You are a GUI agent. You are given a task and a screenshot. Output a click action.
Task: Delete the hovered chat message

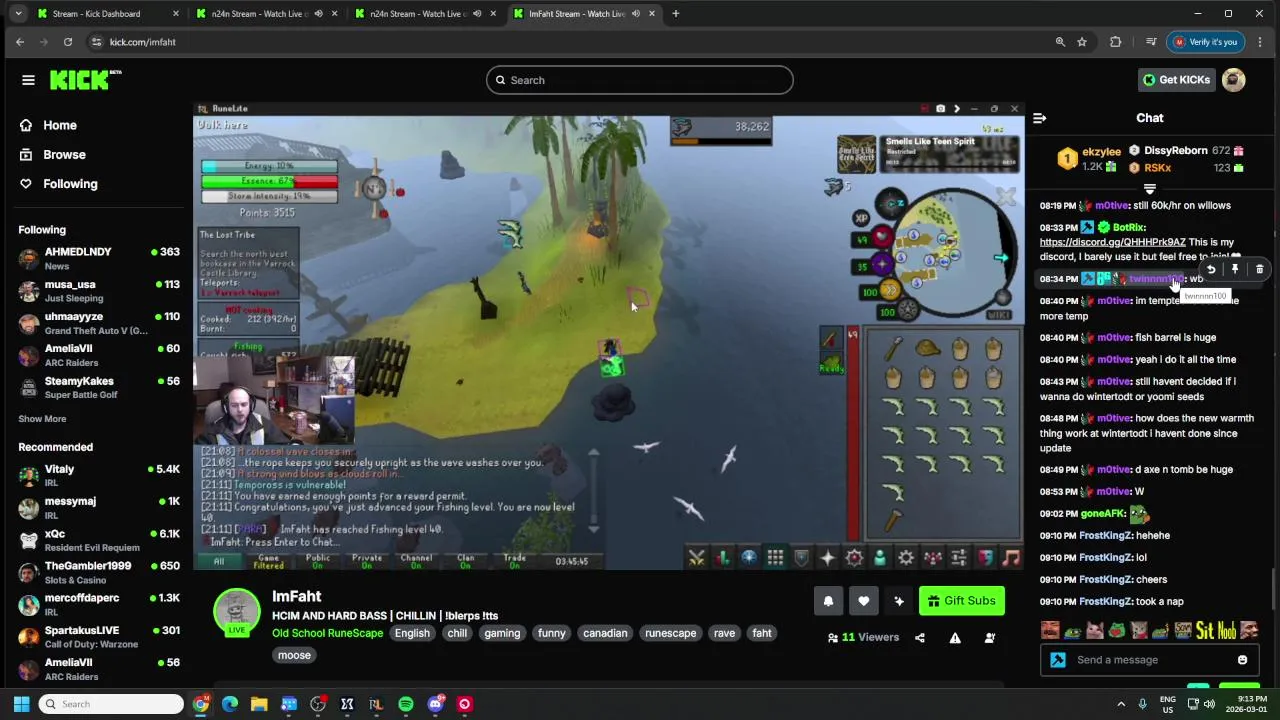pyautogui.click(x=1259, y=269)
